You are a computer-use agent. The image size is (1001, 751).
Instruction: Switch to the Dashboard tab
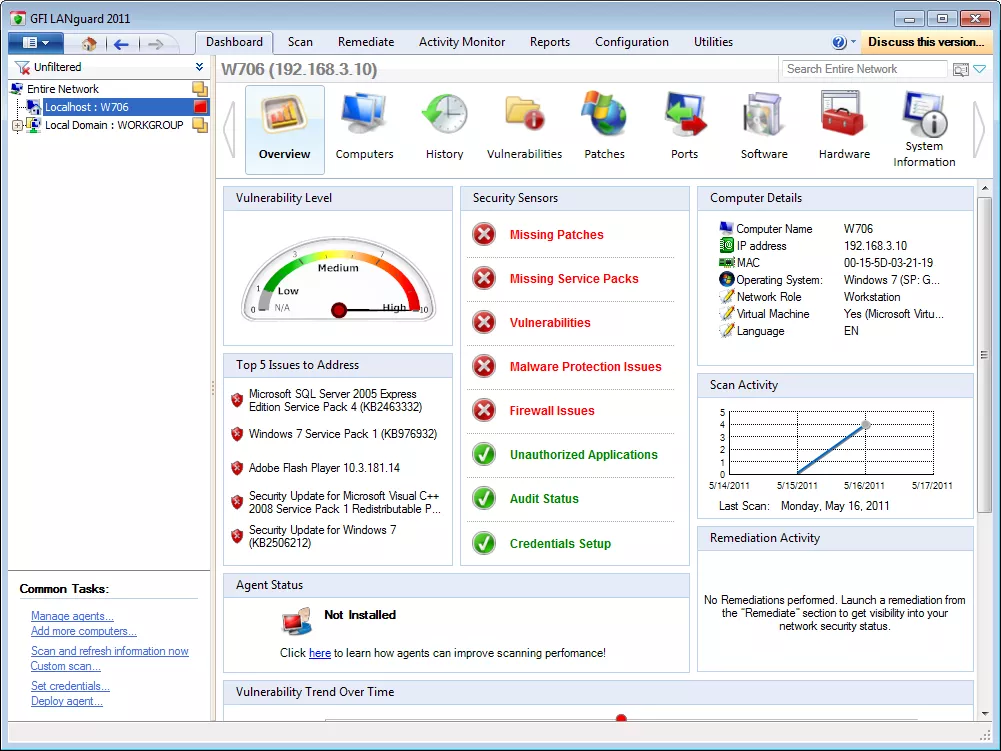(234, 42)
